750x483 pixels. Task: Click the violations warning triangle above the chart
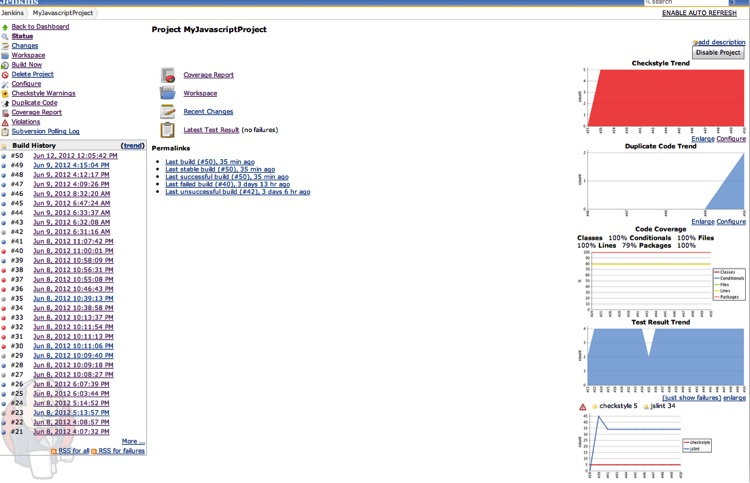pyautogui.click(x=583, y=407)
